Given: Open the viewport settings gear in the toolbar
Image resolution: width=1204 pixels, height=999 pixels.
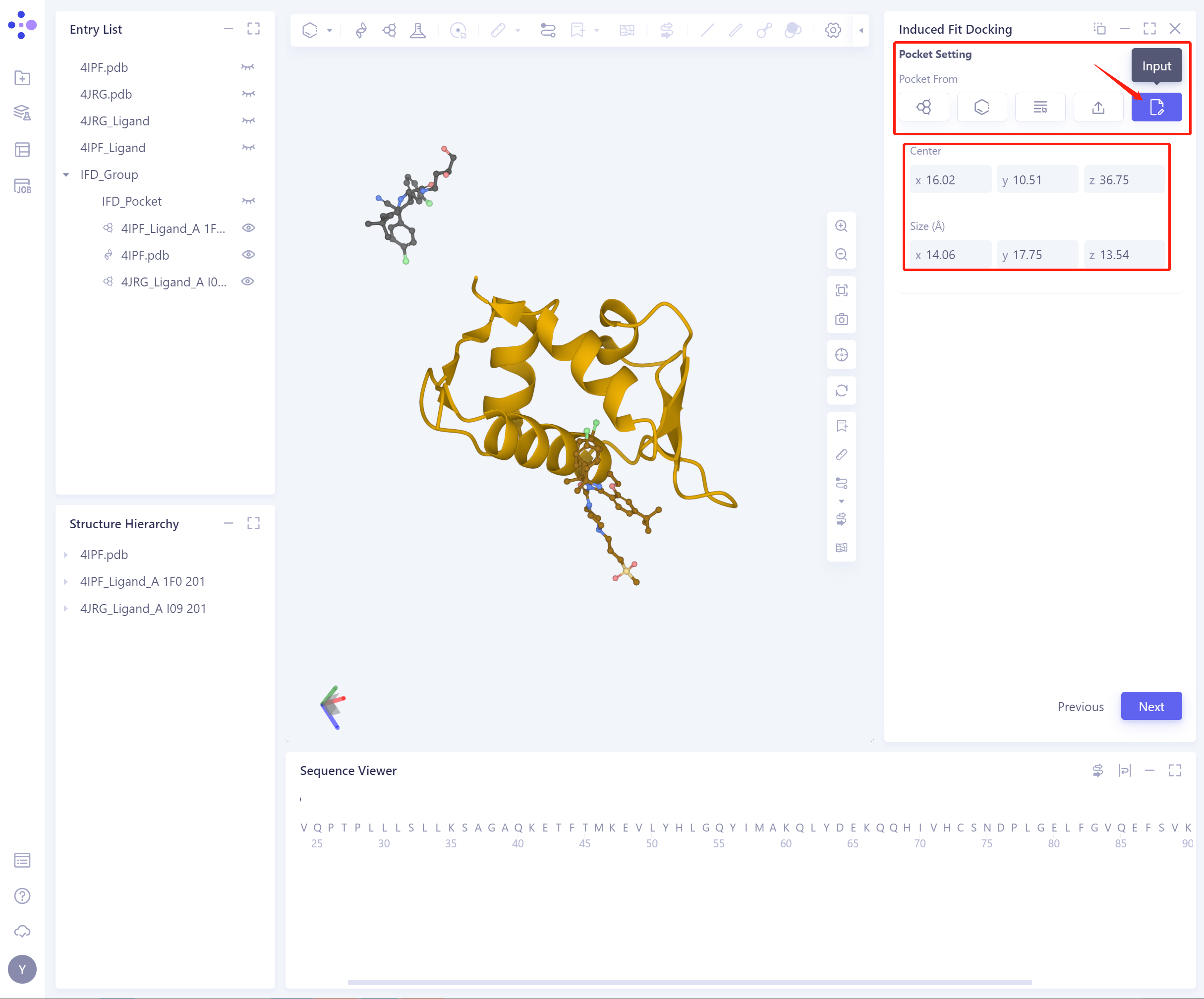Looking at the screenshot, I should click(832, 30).
